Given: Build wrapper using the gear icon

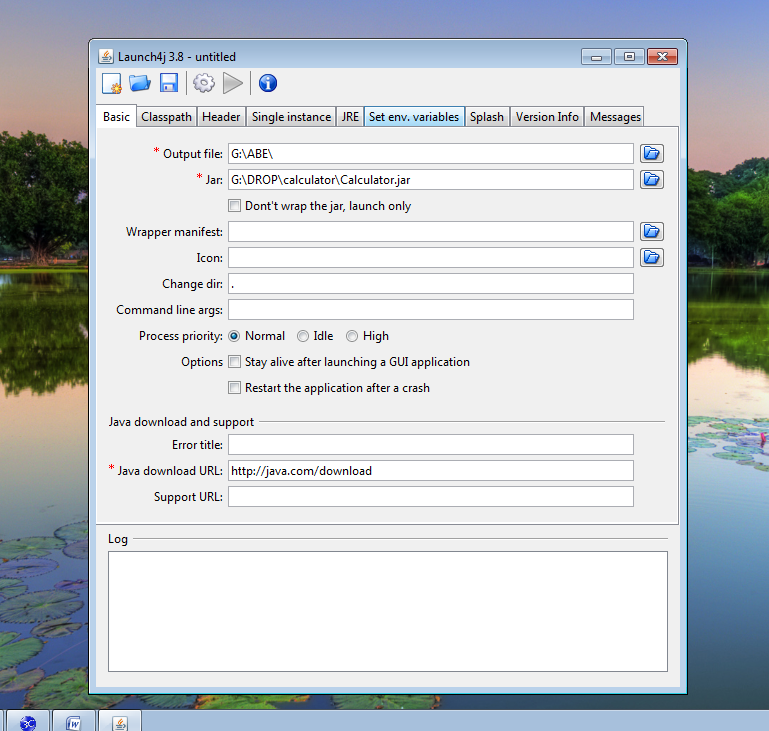Looking at the screenshot, I should (204, 83).
